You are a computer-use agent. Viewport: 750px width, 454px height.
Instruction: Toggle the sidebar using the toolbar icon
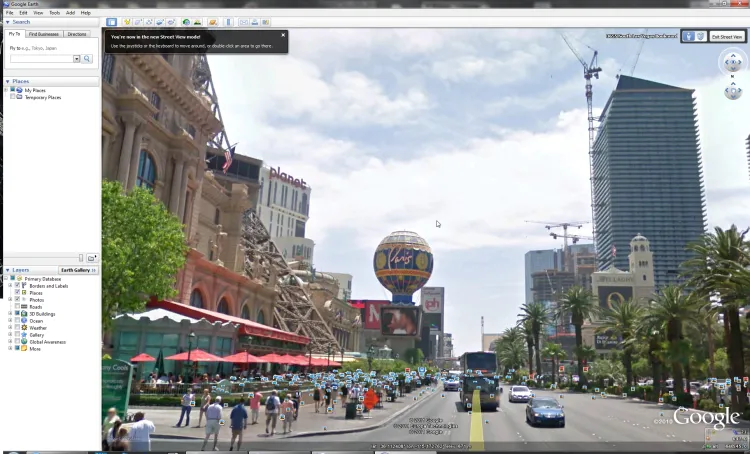(111, 21)
